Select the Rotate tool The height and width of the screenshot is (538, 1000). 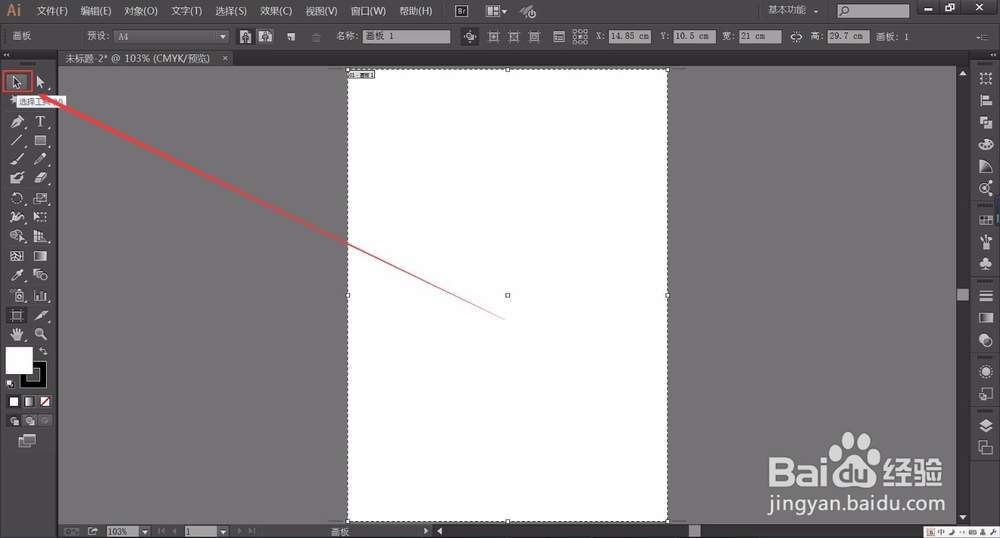click(17, 198)
